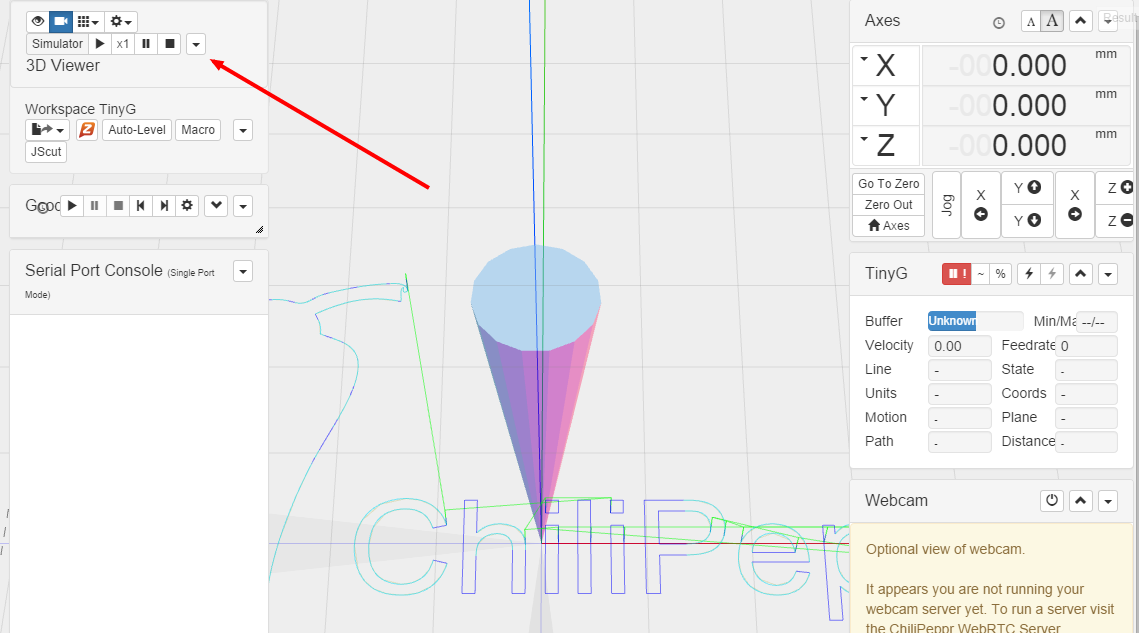Click the Zero Out button

(x=888, y=205)
